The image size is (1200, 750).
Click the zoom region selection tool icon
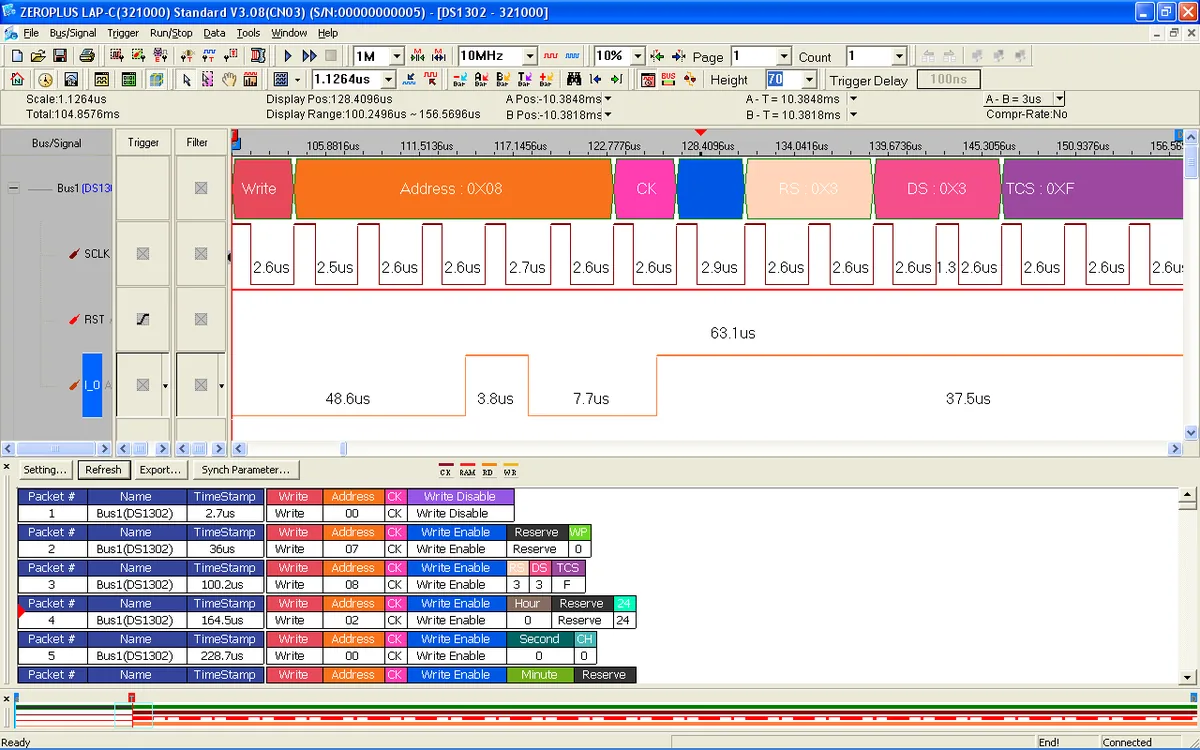[x=207, y=80]
